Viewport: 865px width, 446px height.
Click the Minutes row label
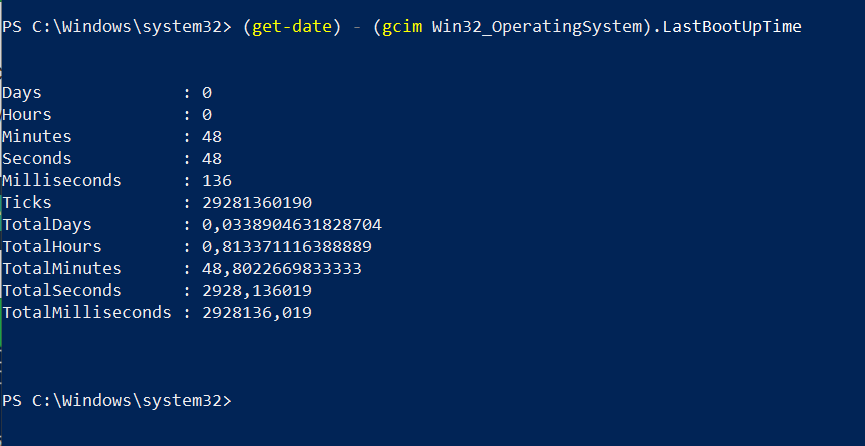37,137
